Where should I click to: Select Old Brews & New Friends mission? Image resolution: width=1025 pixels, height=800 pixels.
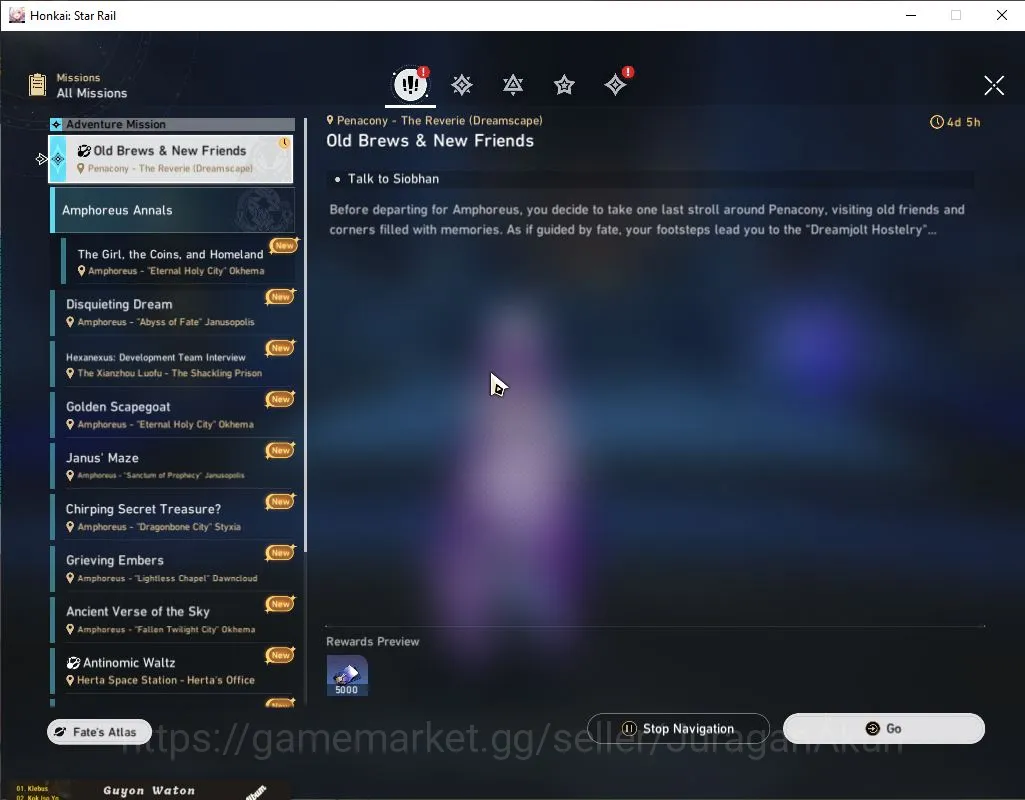coord(171,159)
